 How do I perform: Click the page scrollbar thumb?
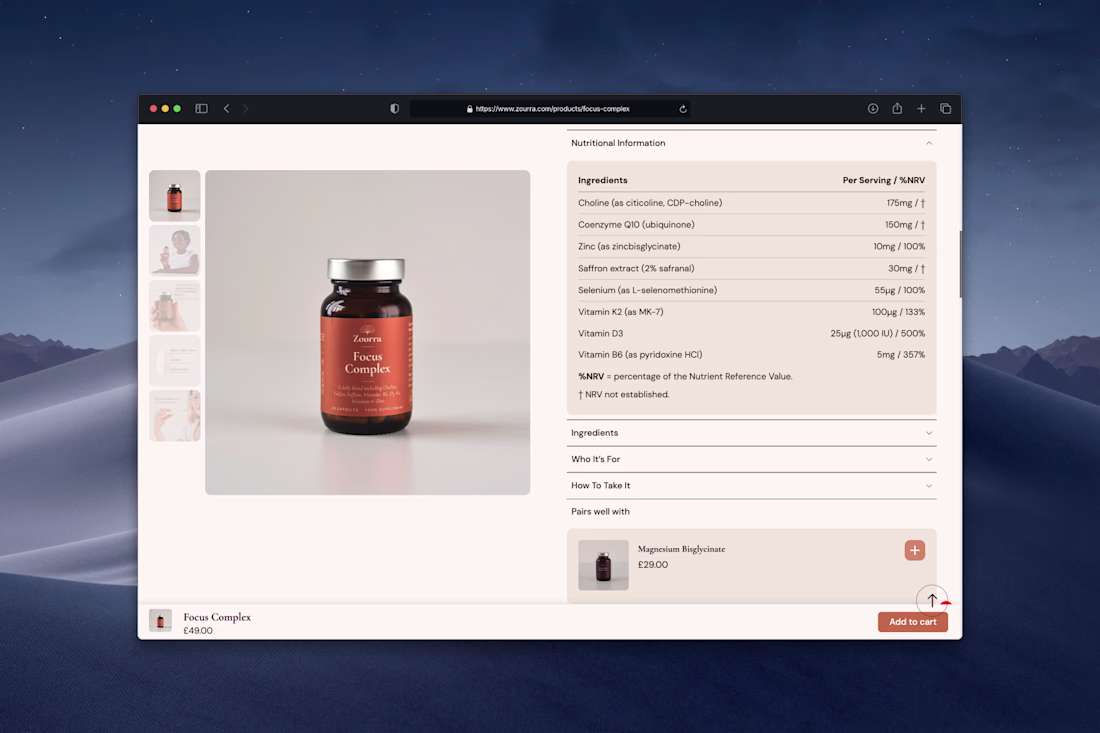click(960, 264)
